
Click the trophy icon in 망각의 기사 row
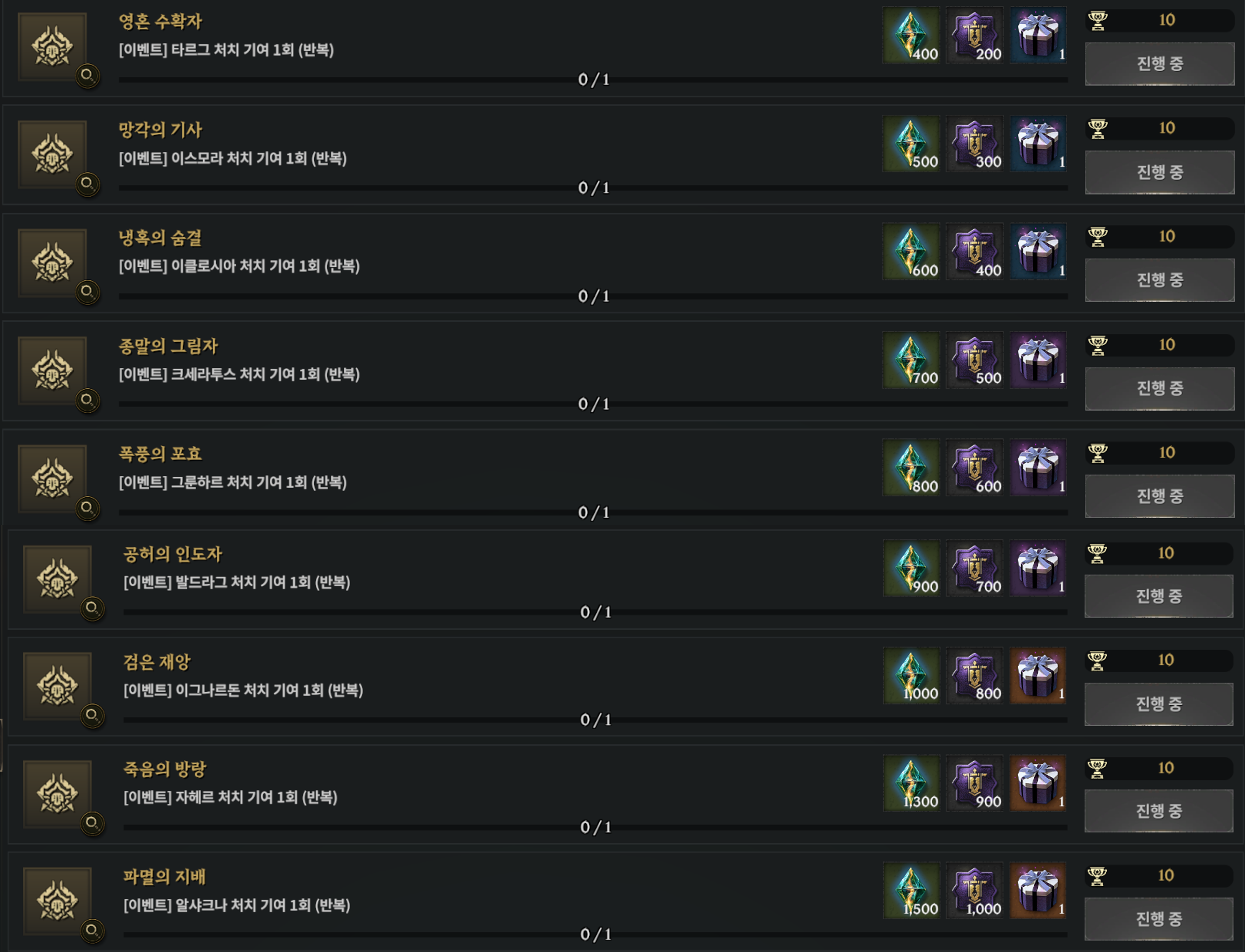click(1097, 129)
